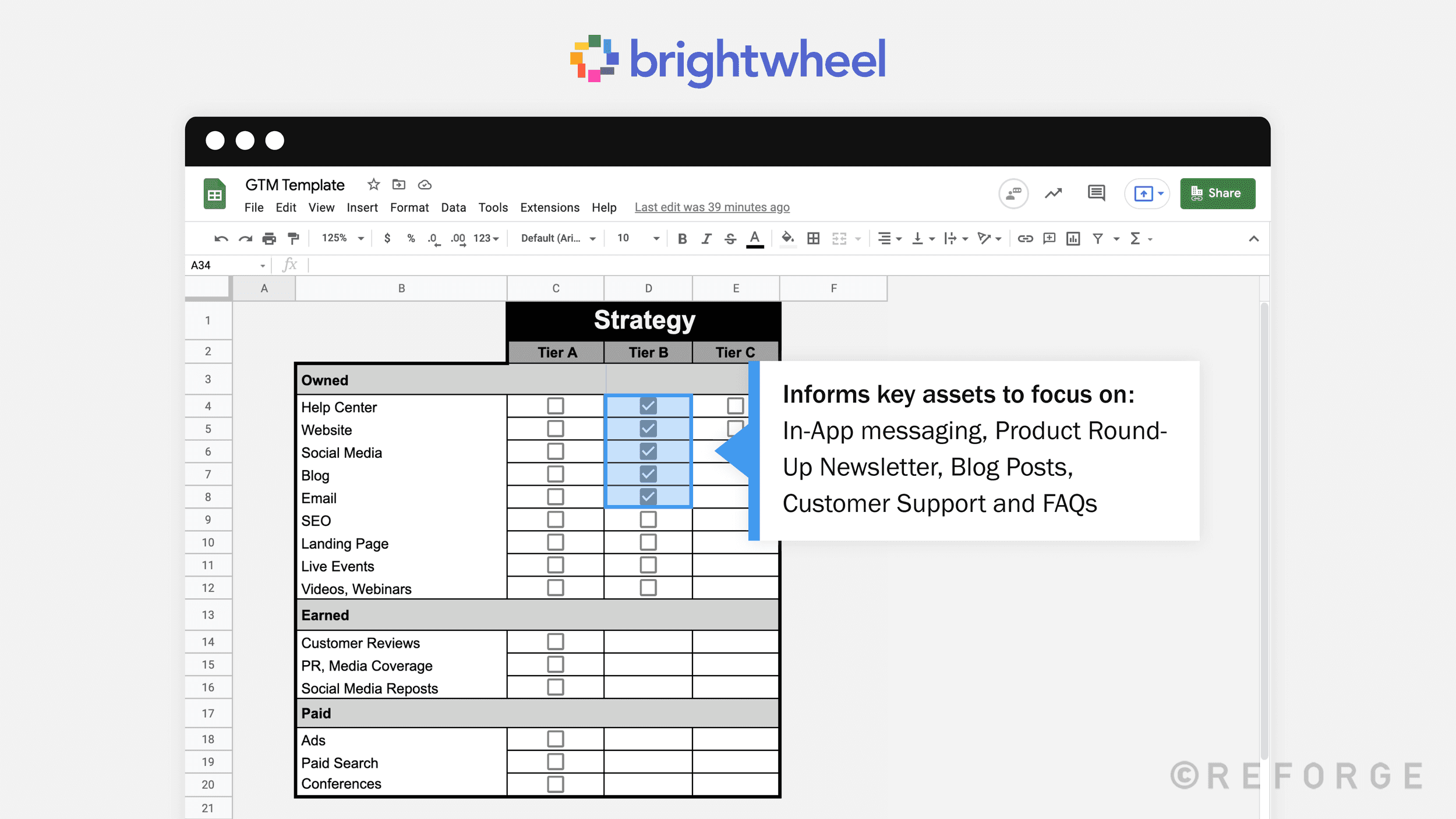Uncheck the Blog Tier B checkbox
Screen dimensions: 1456x819
coord(648,474)
